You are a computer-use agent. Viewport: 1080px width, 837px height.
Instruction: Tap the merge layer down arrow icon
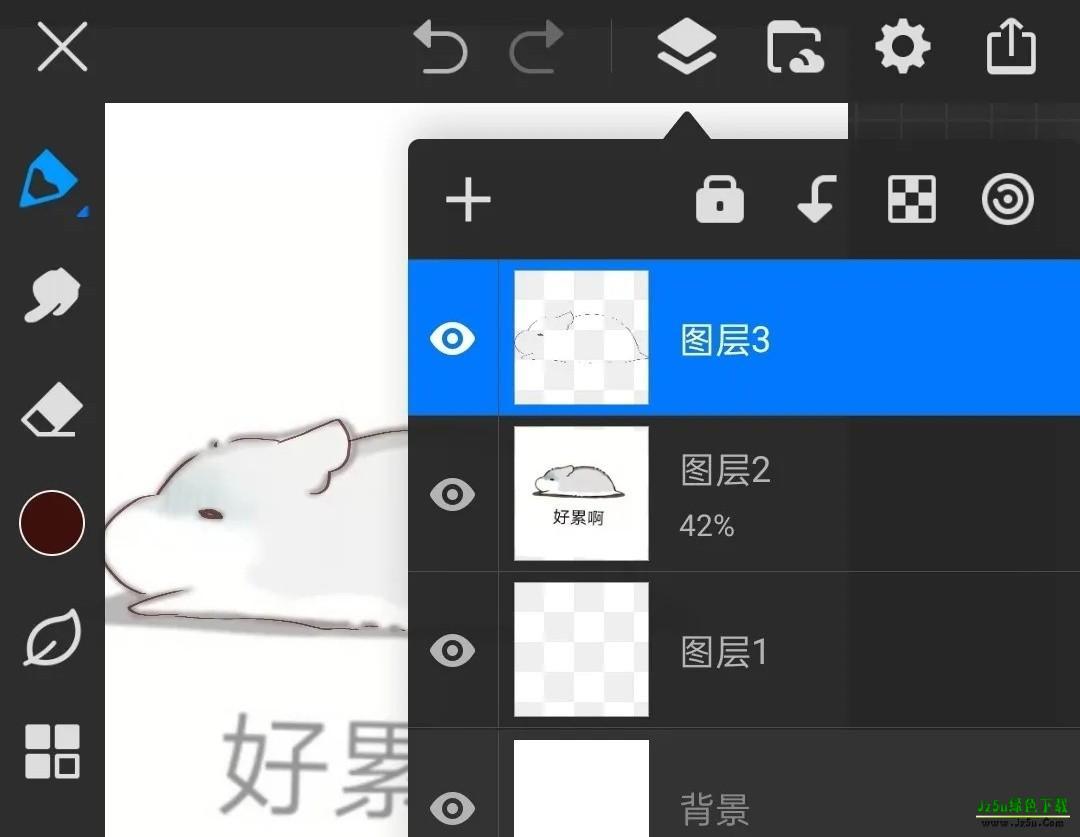point(816,199)
